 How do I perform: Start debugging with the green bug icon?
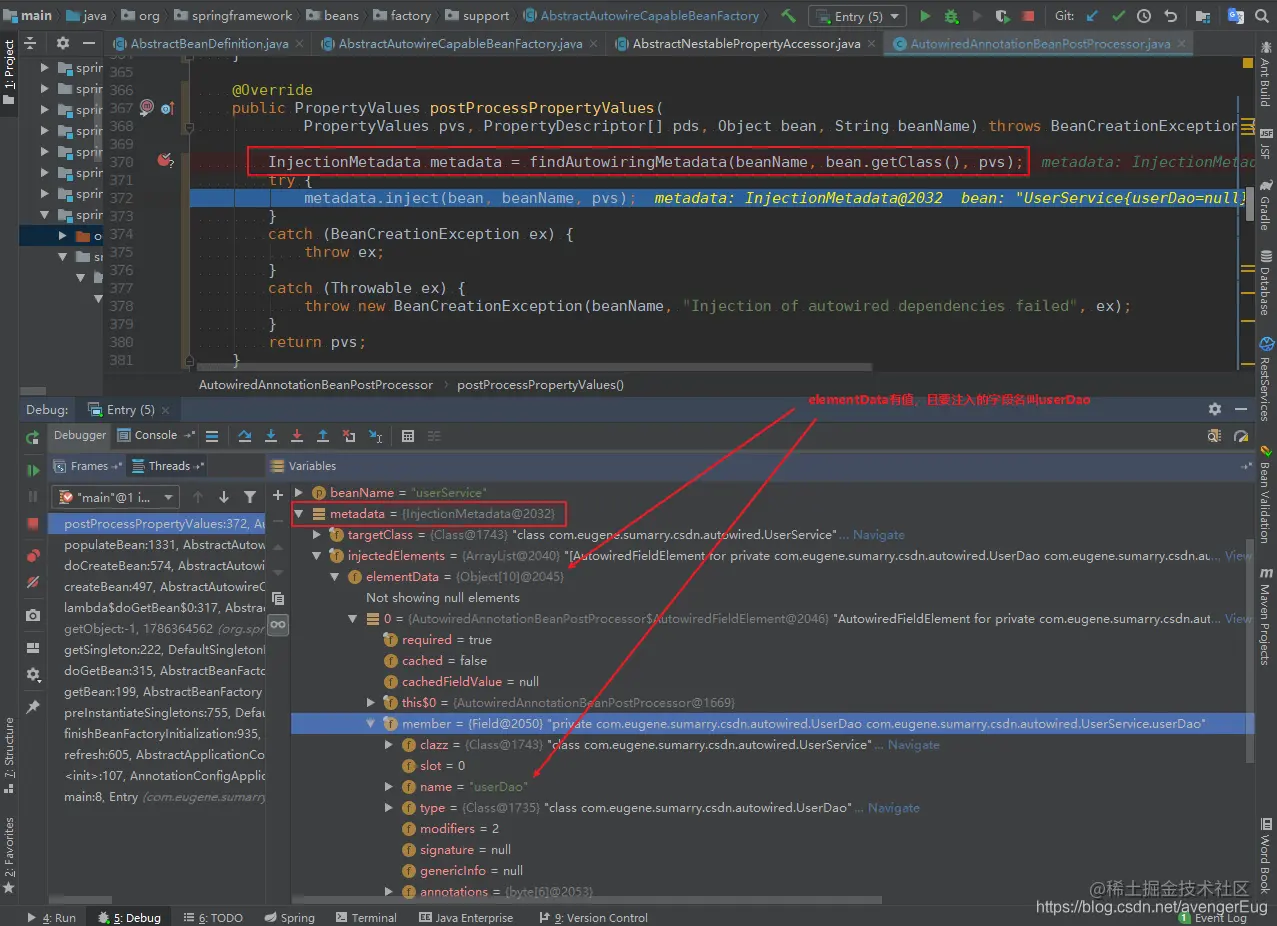point(951,16)
